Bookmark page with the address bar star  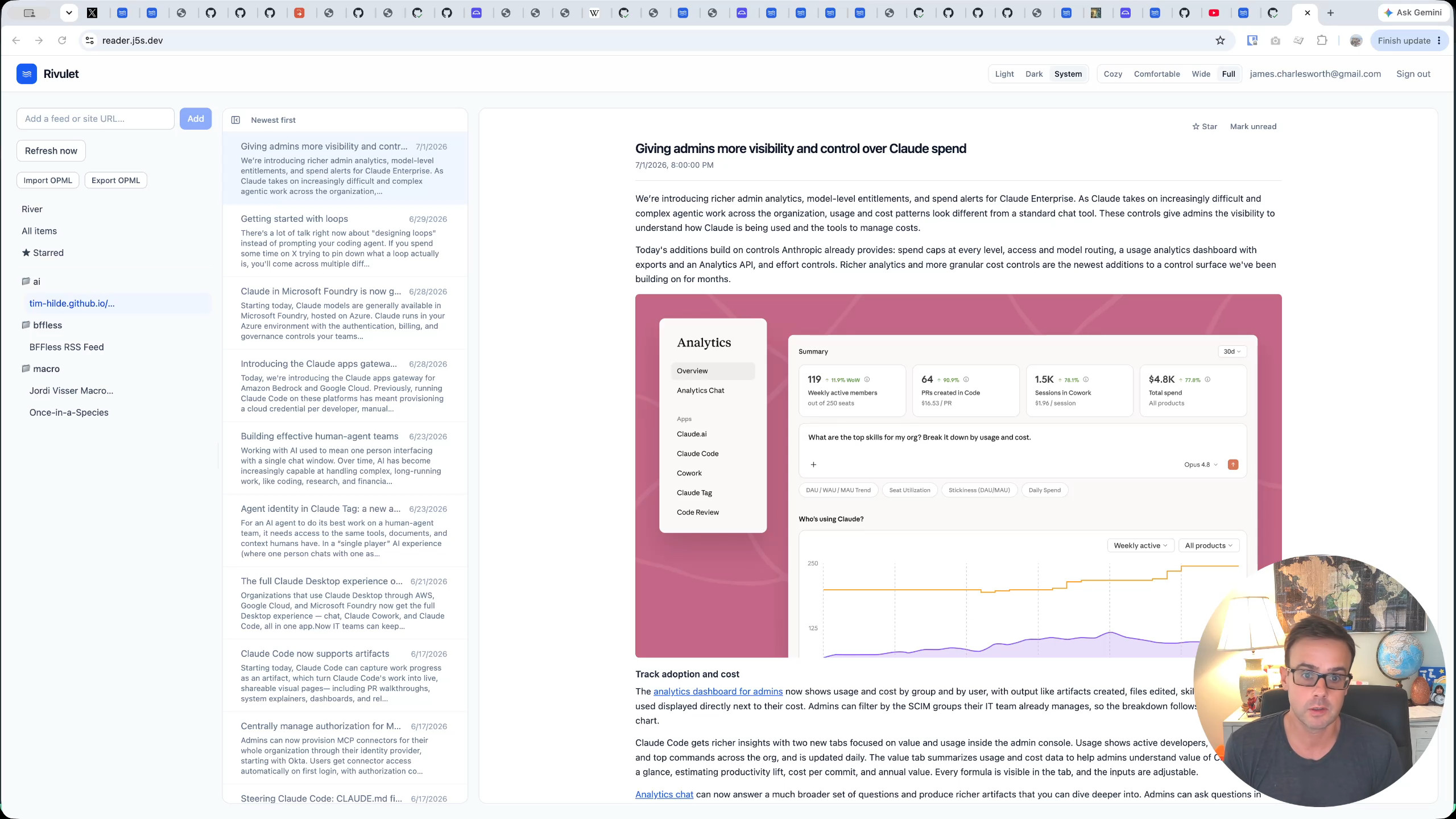[x=1220, y=40]
